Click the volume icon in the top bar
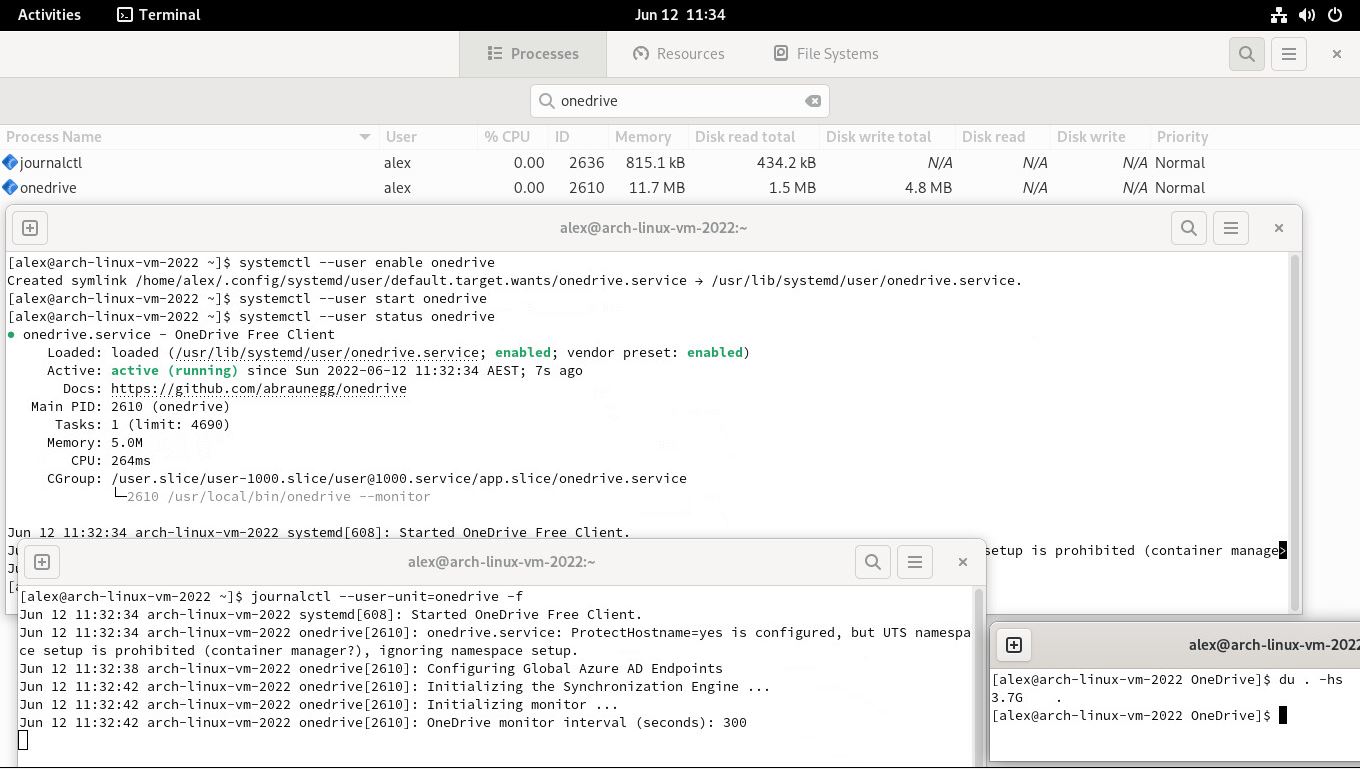 tap(1308, 14)
